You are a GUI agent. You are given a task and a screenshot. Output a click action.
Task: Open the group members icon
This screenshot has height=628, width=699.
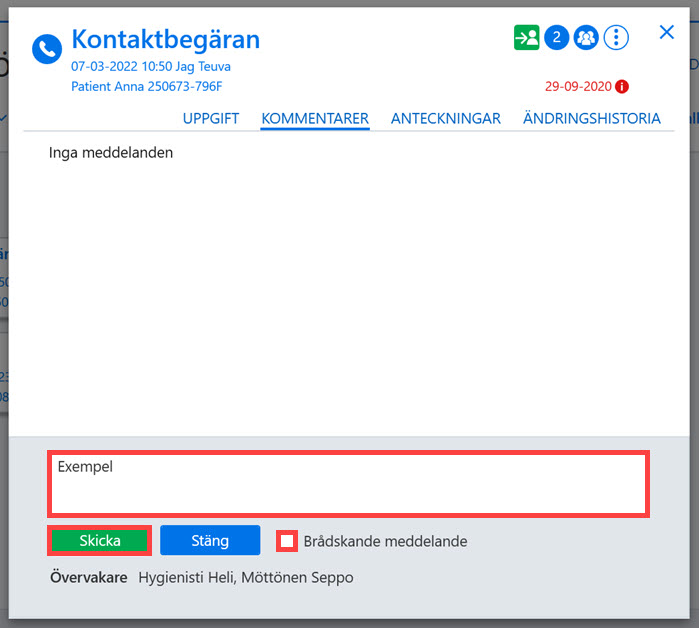586,37
